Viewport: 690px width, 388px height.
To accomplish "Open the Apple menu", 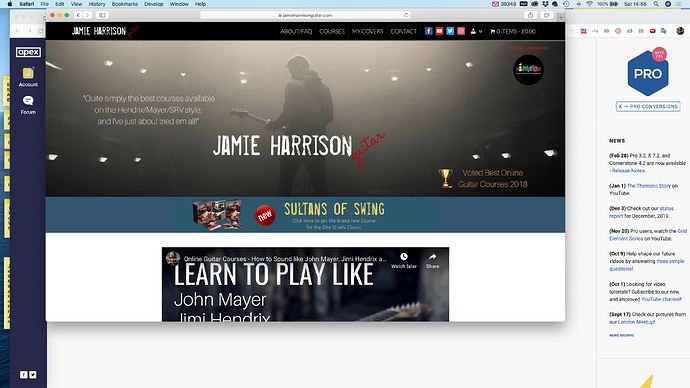I will pos(10,4).
